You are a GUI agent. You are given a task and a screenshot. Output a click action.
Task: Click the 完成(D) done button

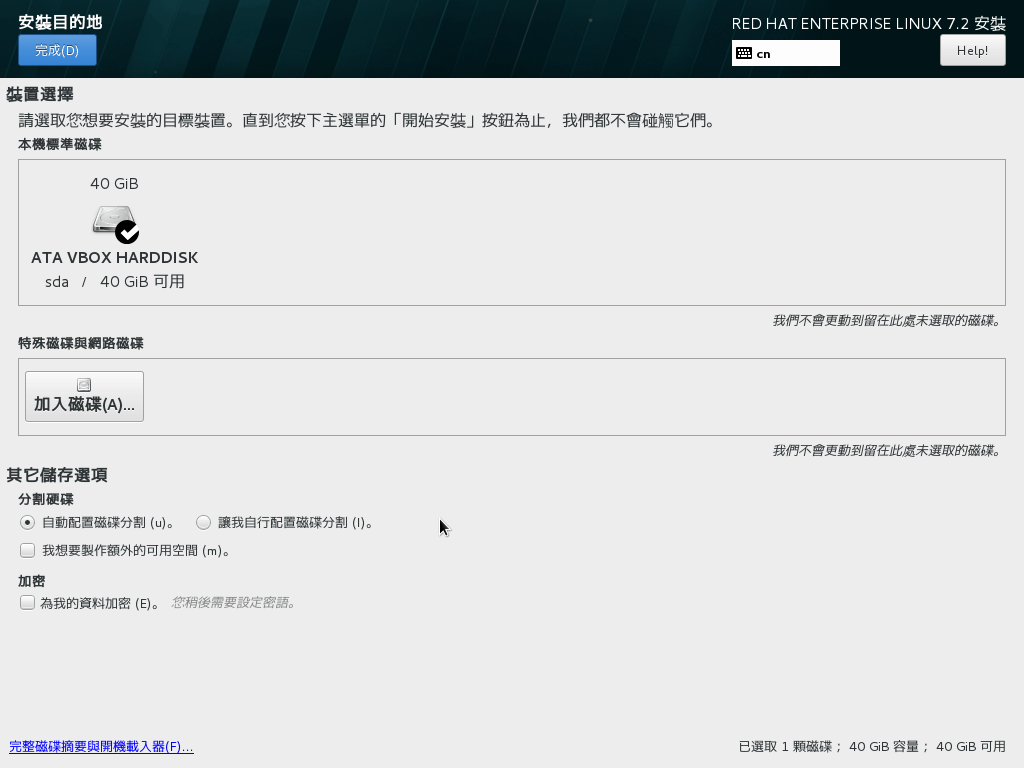(57, 50)
